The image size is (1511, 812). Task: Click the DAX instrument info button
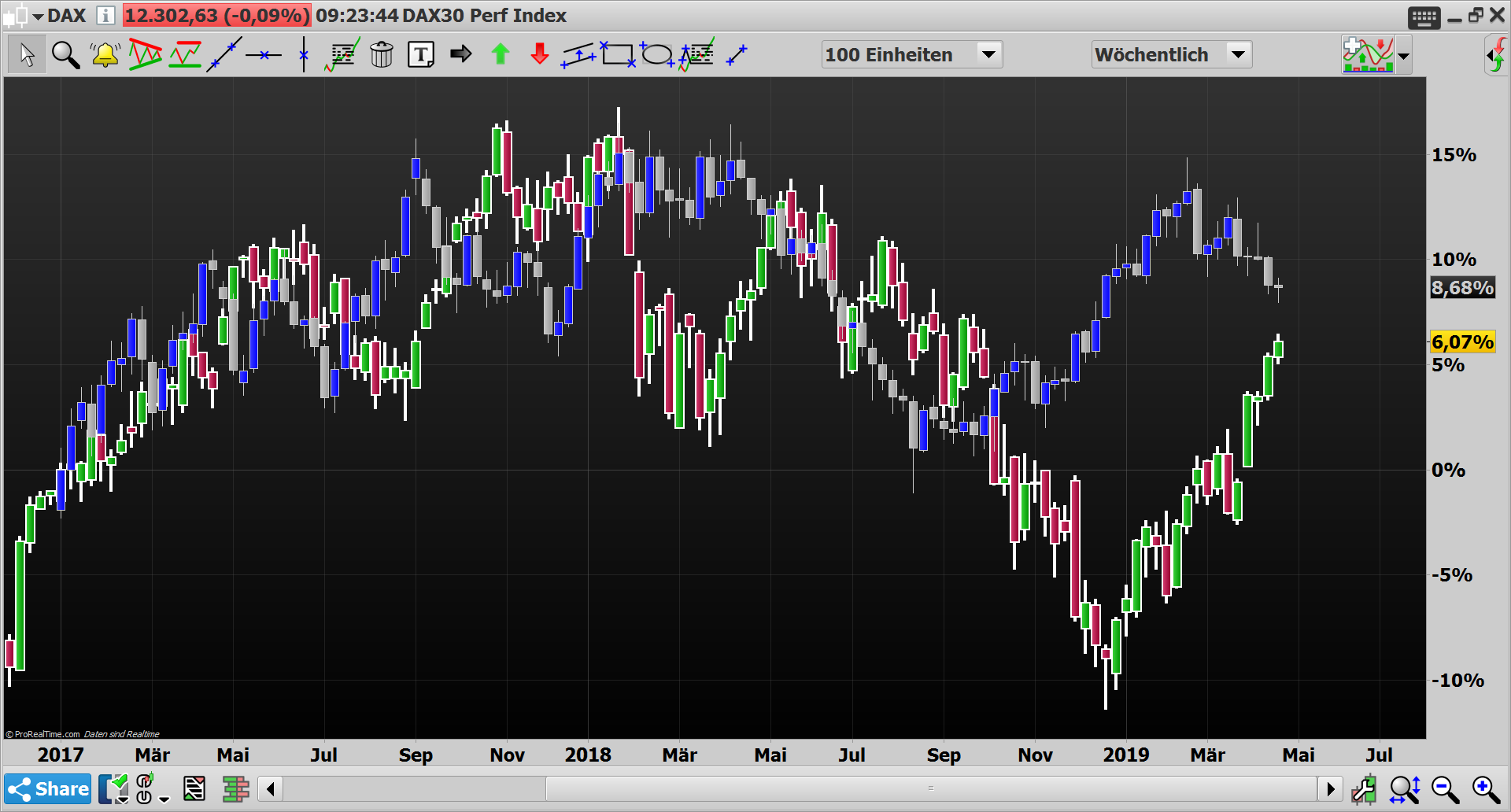click(x=104, y=15)
